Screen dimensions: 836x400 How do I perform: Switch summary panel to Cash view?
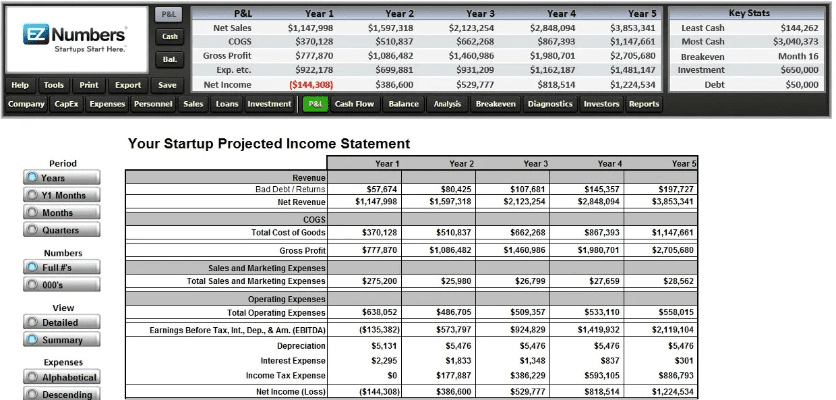tap(168, 37)
